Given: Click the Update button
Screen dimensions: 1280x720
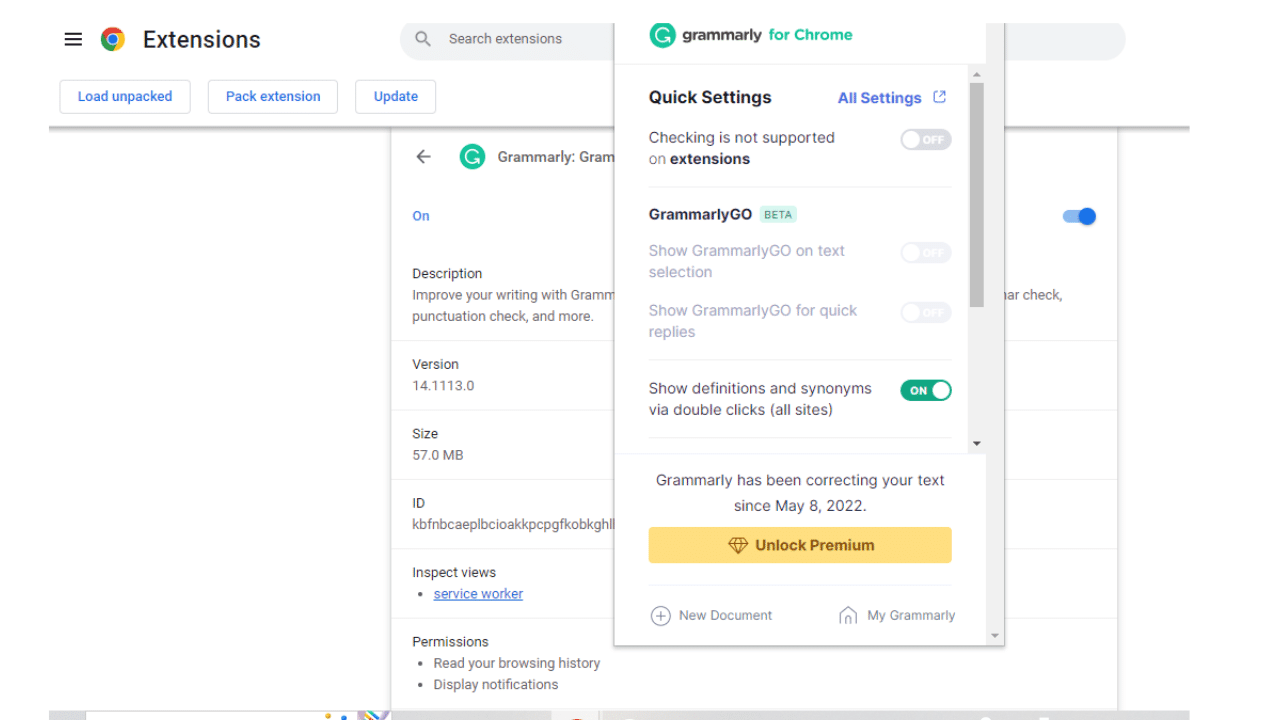Looking at the screenshot, I should pyautogui.click(x=396, y=96).
